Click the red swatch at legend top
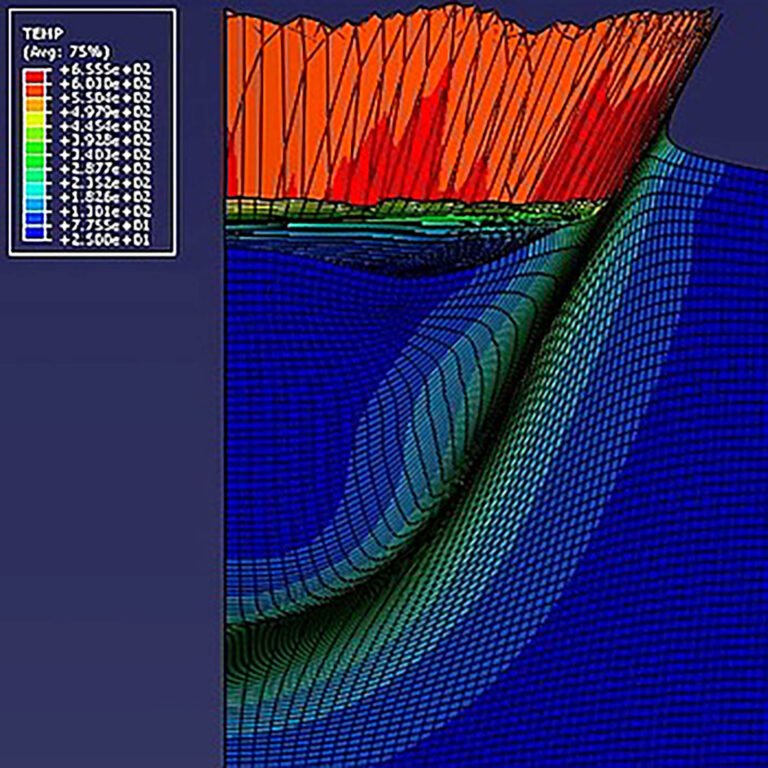 [x=35, y=76]
